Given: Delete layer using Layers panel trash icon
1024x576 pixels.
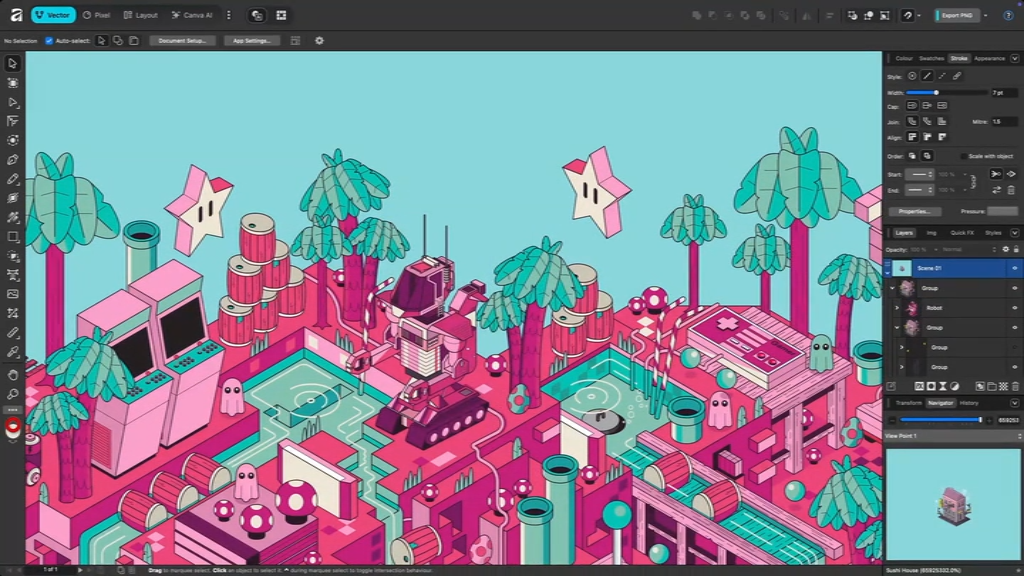Looking at the screenshot, I should coord(1015,387).
